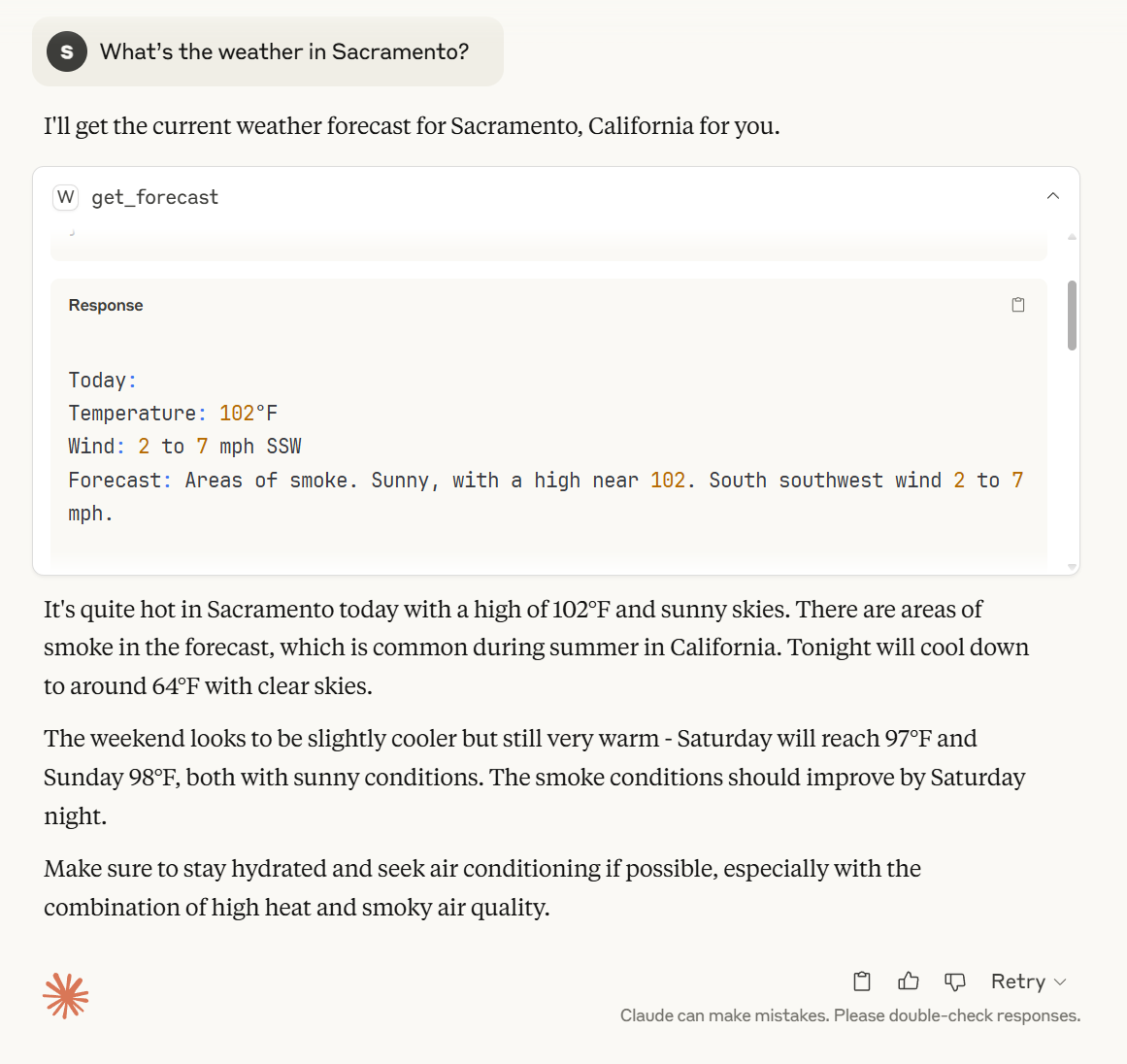
Task: Select the "What's the weather in Sacramento?" message
Action: coord(284,51)
